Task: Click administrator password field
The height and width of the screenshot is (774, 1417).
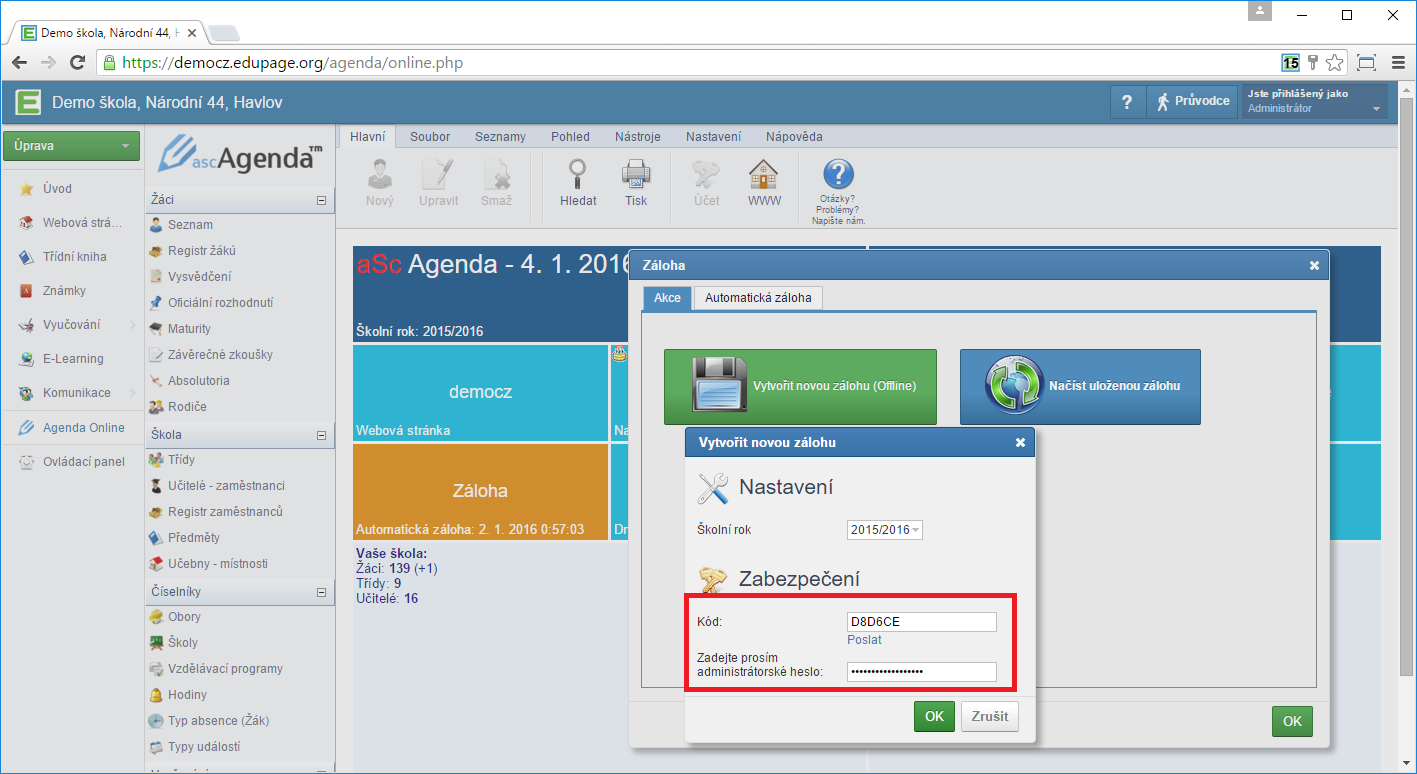Action: click(922, 672)
